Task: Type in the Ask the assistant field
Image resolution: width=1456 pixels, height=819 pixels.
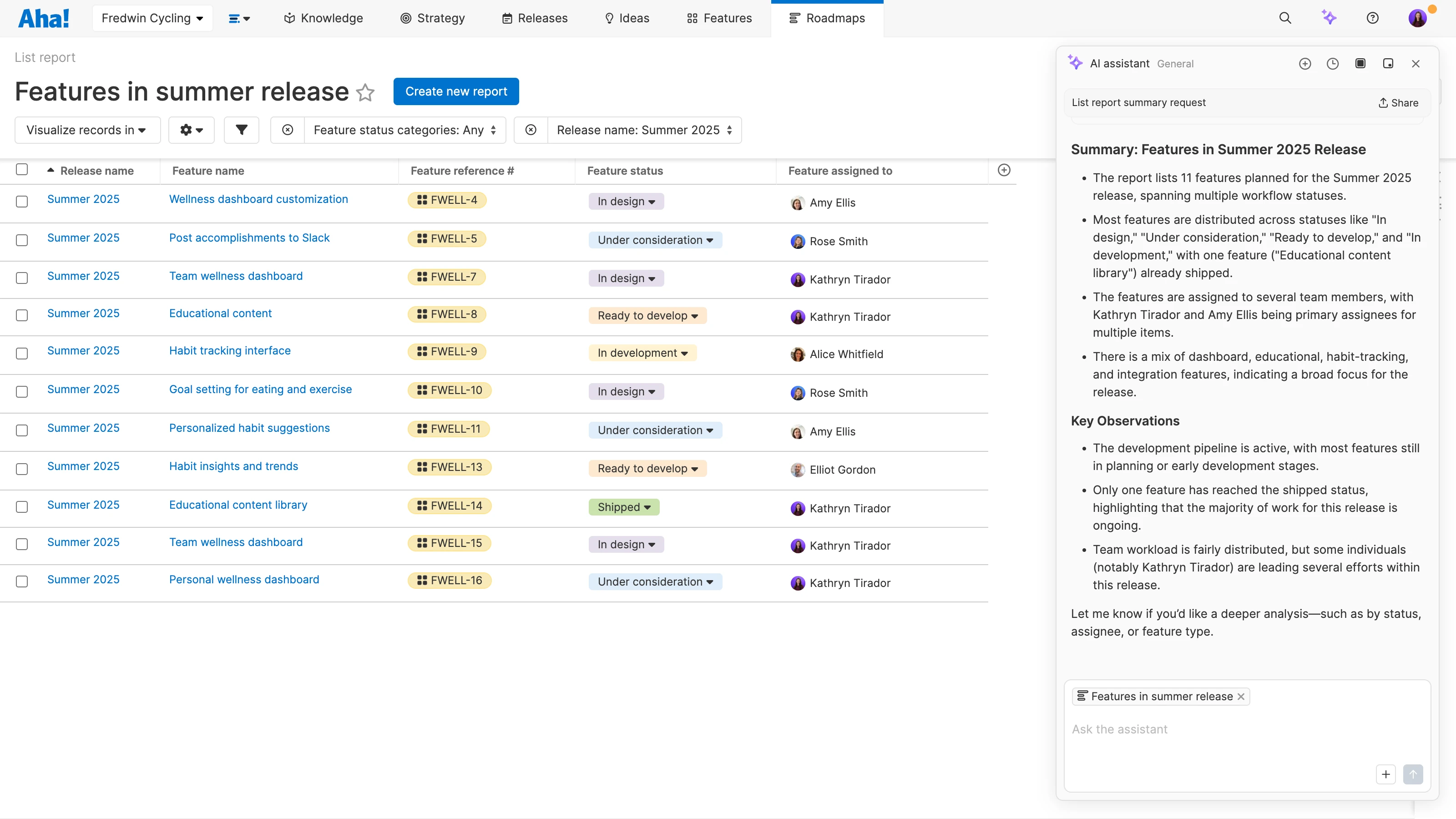Action: point(1187,729)
